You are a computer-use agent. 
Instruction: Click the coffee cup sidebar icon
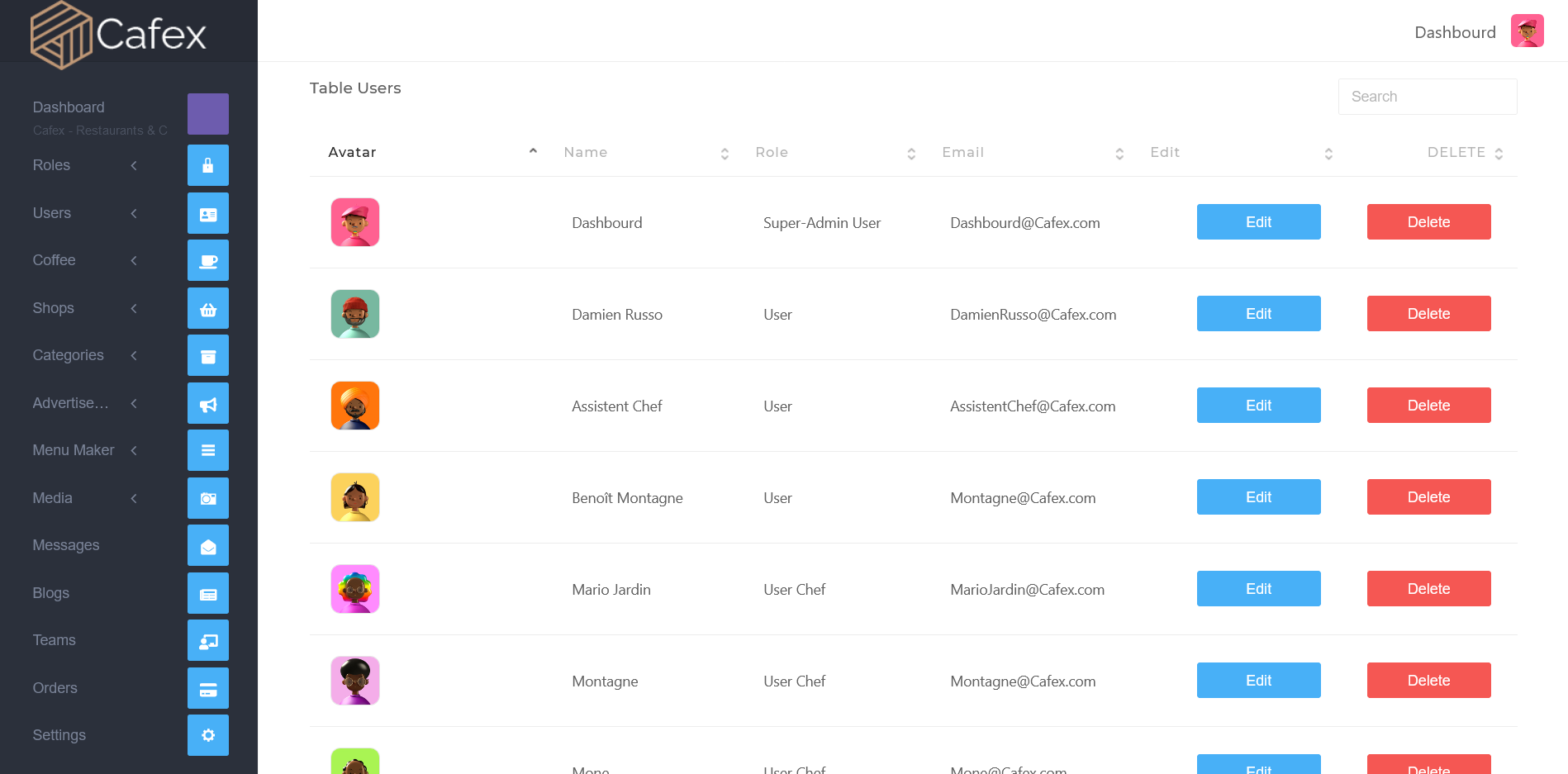pos(208,260)
